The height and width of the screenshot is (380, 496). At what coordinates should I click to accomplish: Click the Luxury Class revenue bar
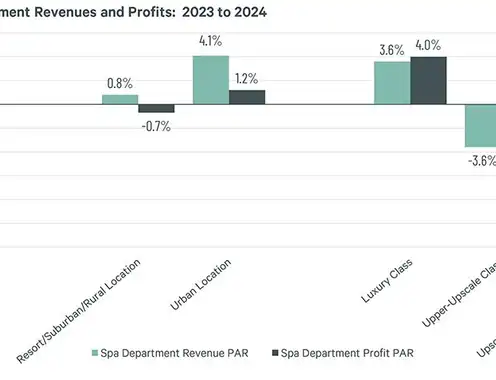pyautogui.click(x=392, y=83)
